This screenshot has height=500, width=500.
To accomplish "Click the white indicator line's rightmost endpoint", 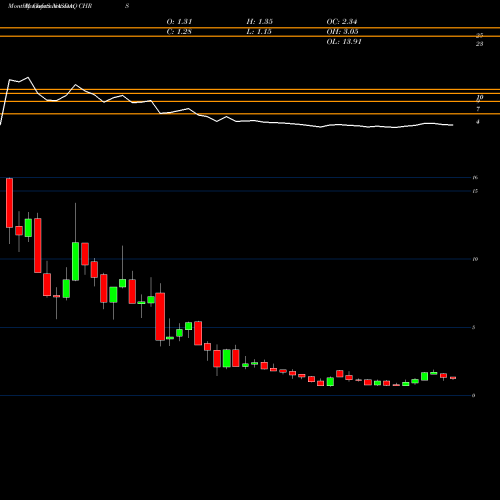I will (x=453, y=125).
